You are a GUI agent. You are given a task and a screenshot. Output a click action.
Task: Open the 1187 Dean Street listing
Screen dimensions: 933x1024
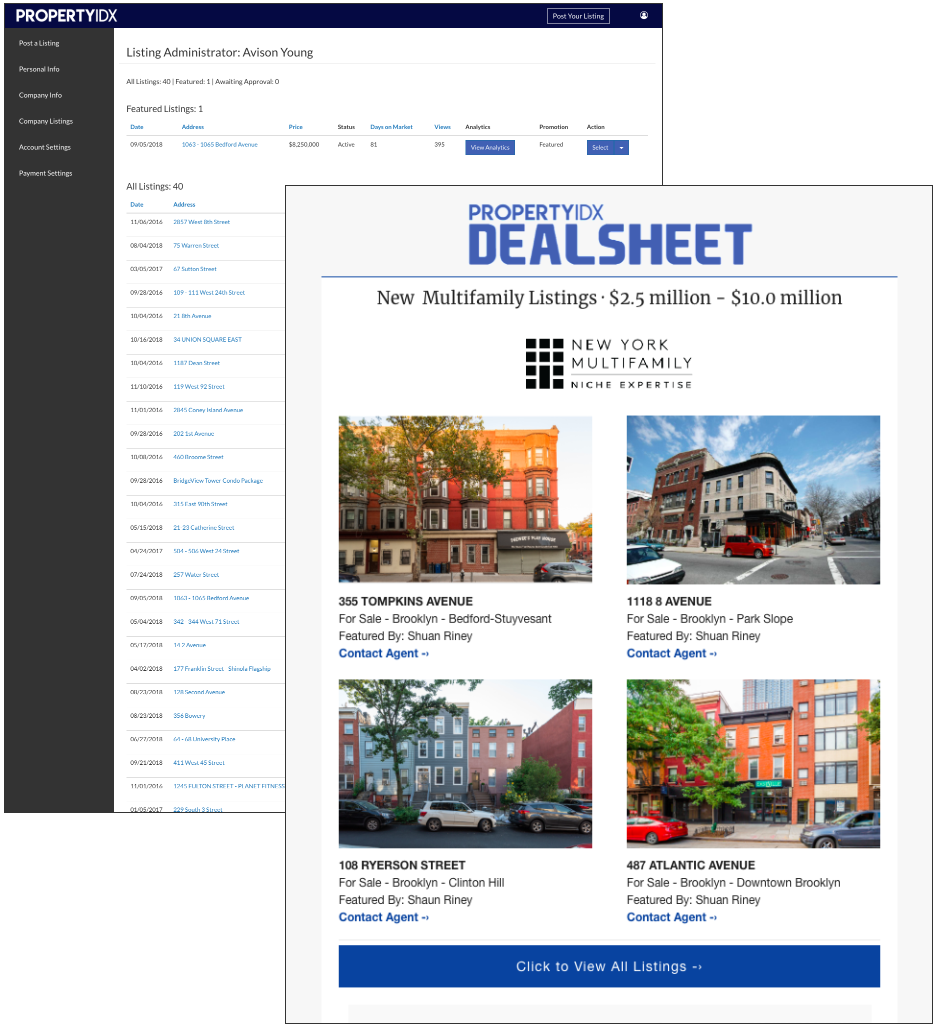197,363
